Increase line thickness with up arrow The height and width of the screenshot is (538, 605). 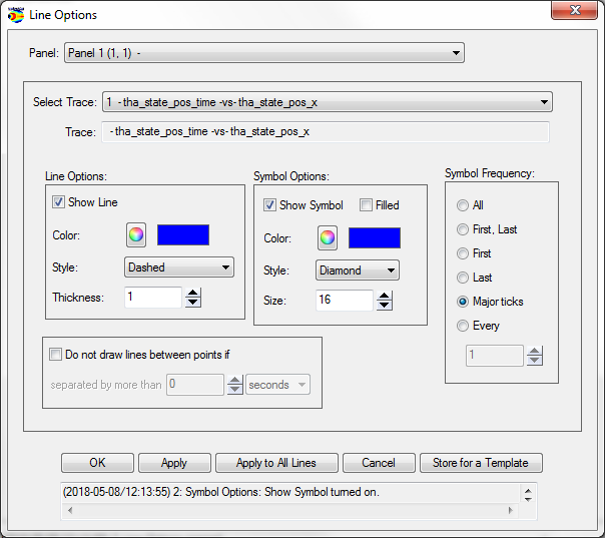pos(193,292)
